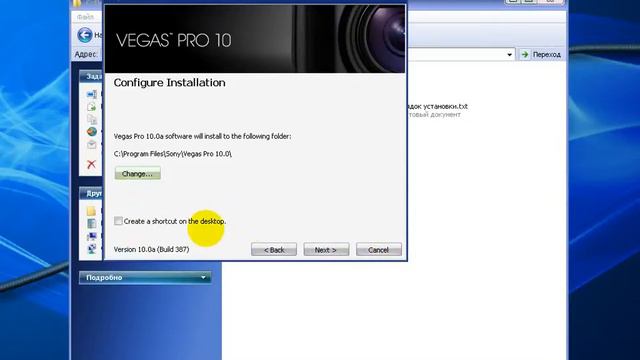
Task: Click the globe publish-to-web task icon
Action: point(92,131)
